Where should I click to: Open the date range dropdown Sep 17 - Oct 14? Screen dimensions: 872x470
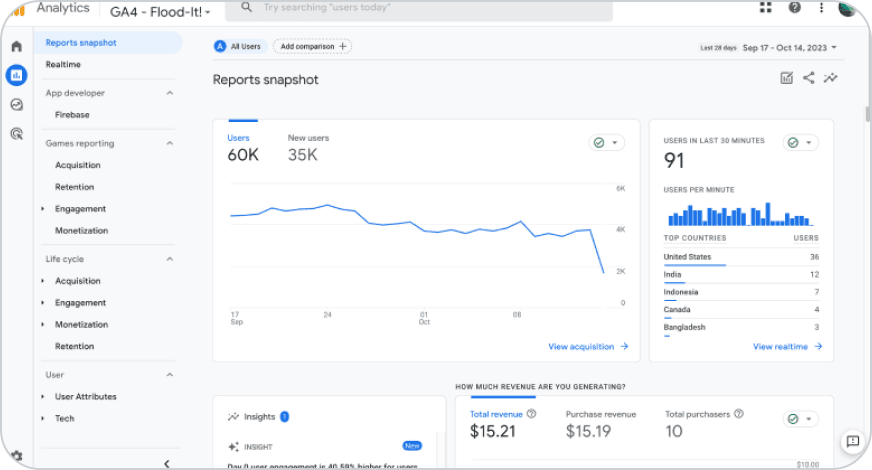click(790, 48)
